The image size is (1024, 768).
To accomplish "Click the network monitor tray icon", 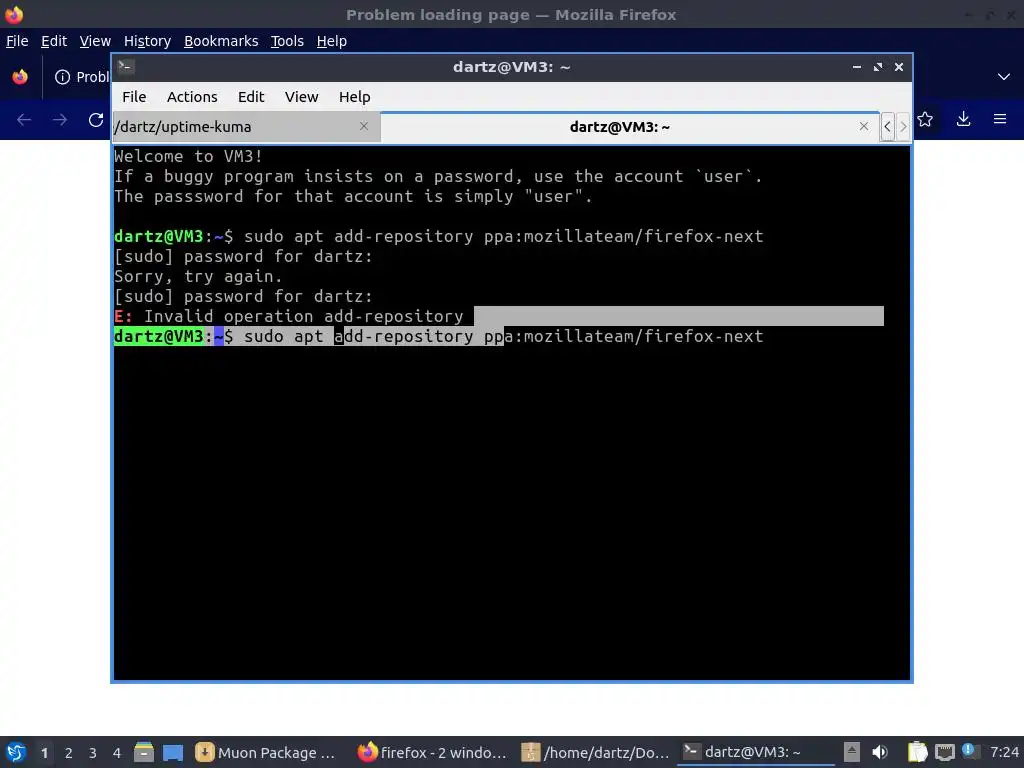I will [944, 752].
